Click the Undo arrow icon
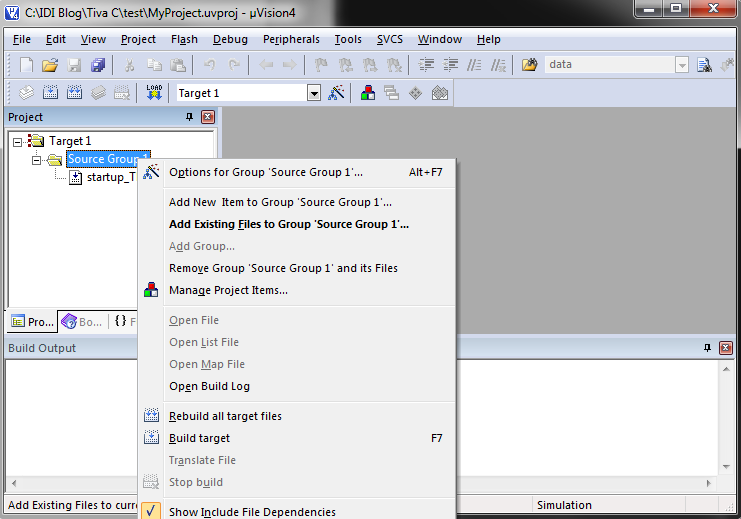Viewport: 741px width, 519px height. [x=209, y=64]
